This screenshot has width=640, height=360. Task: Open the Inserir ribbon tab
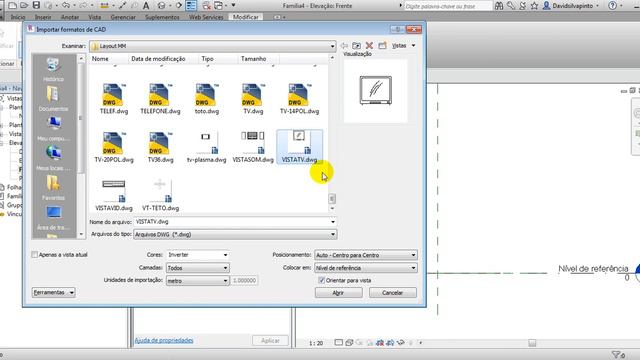tap(43, 17)
